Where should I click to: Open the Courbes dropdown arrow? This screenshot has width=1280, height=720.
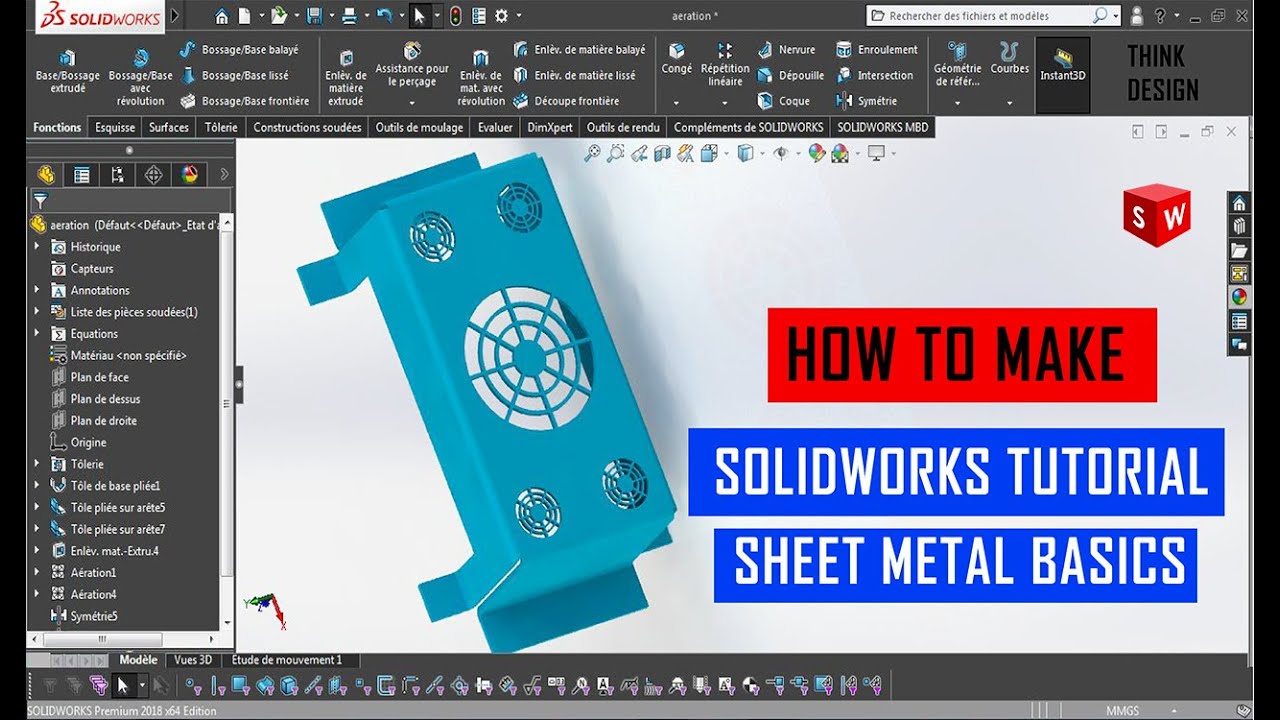pos(1009,102)
